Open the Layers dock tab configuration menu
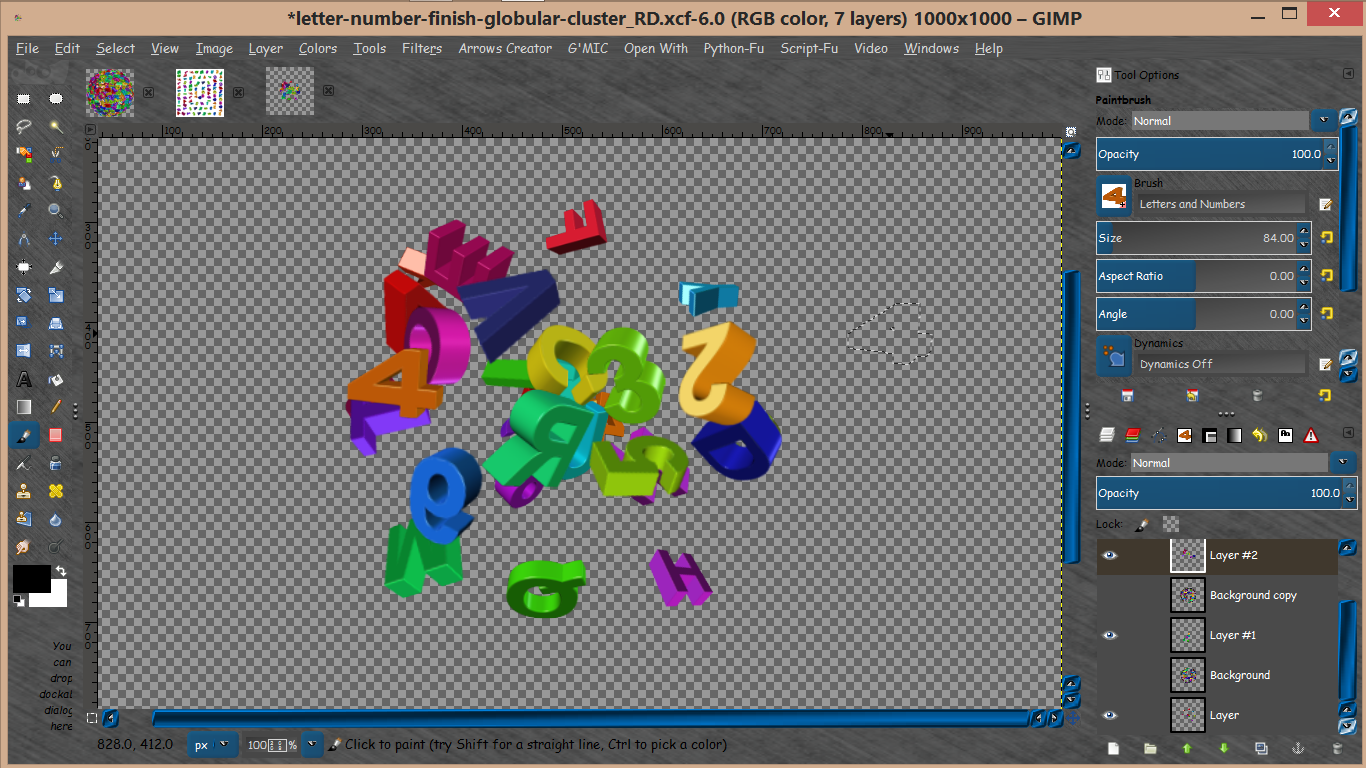1366x768 pixels. click(x=1348, y=434)
